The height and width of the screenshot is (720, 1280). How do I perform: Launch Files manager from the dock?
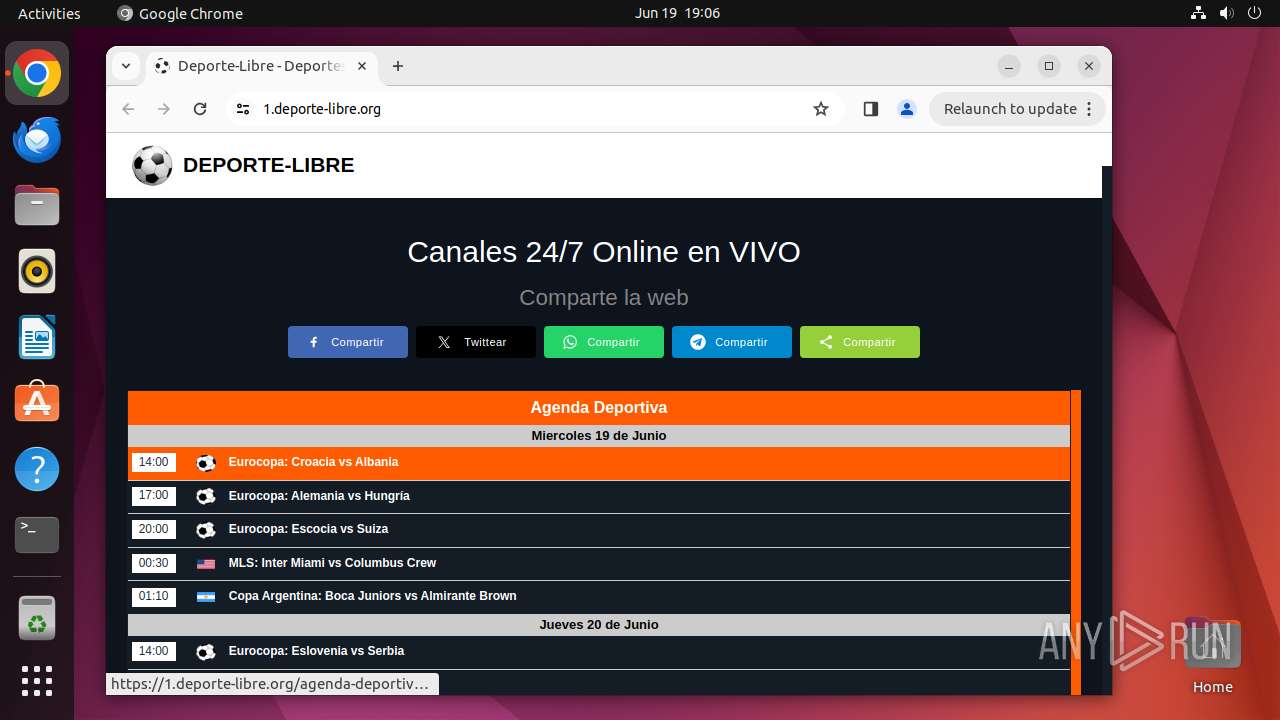37,206
